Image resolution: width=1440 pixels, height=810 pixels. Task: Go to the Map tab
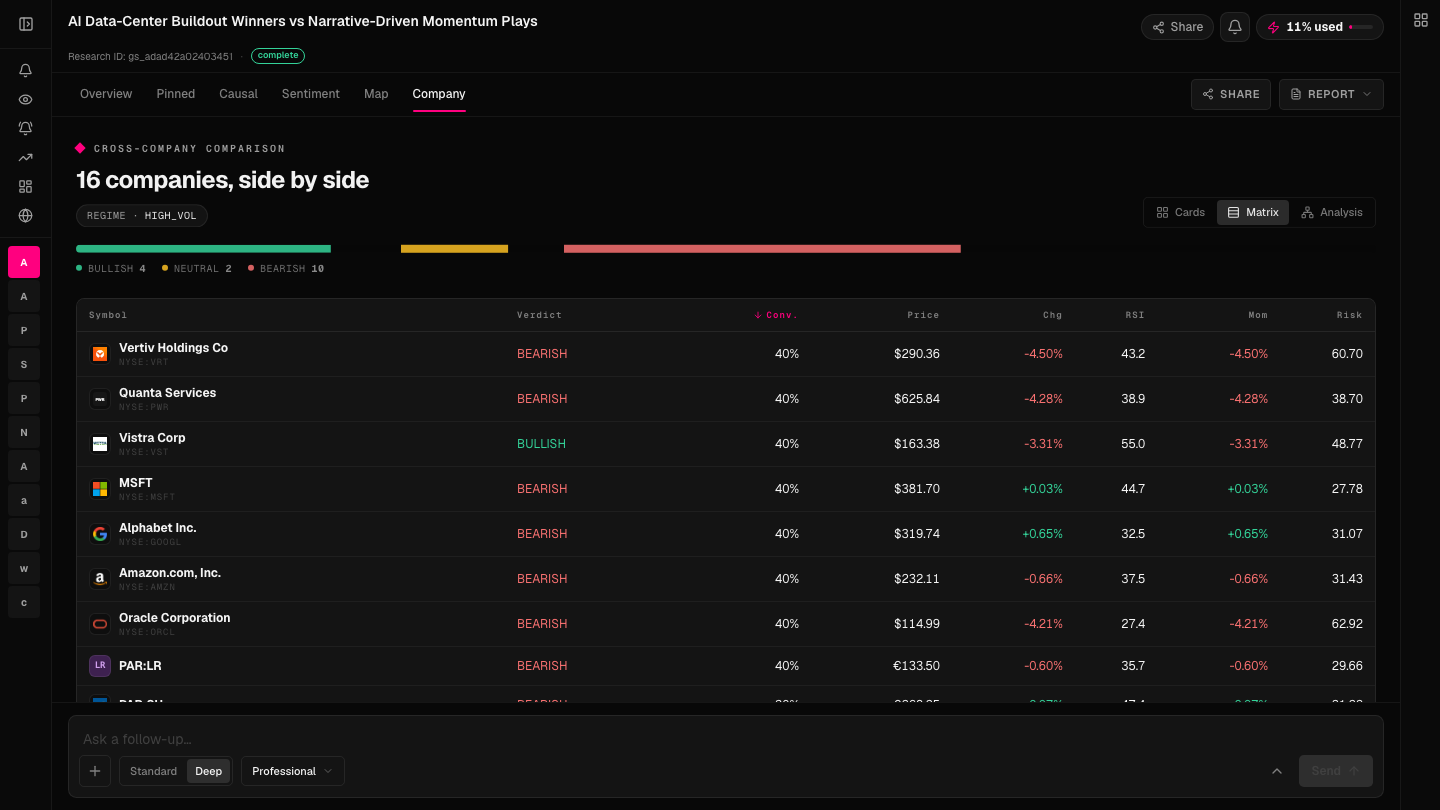(376, 94)
